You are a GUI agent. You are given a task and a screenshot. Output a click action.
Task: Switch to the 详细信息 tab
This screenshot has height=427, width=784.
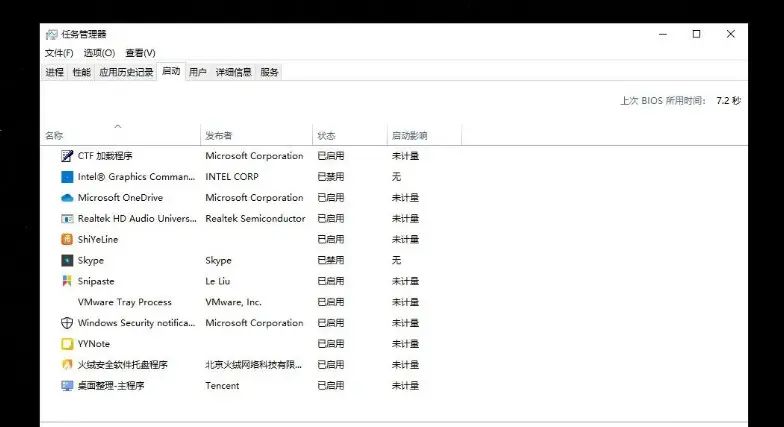click(x=234, y=72)
